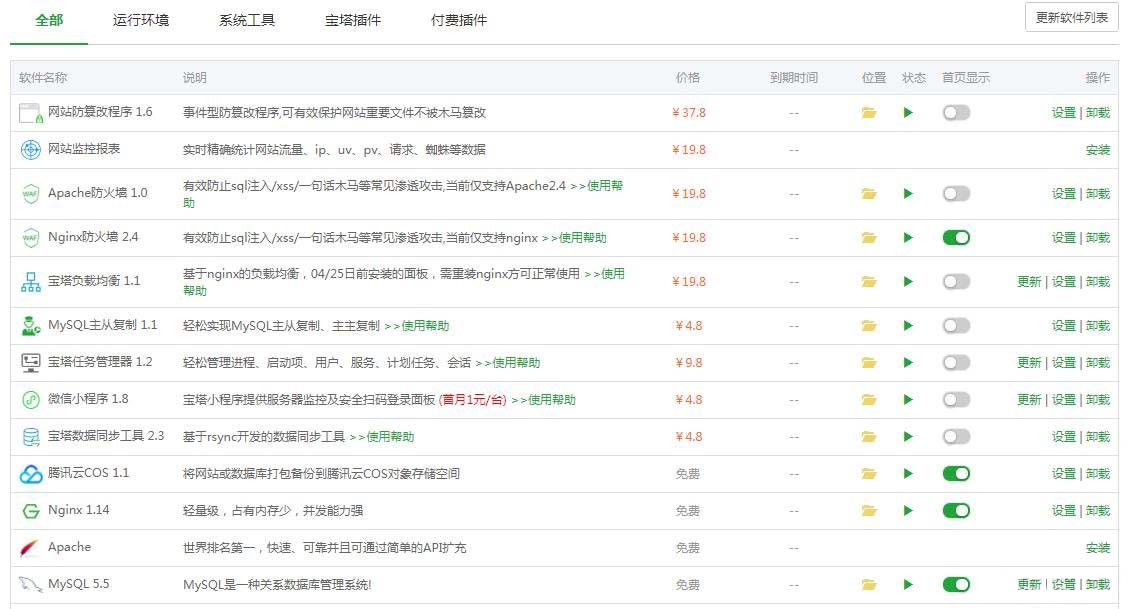Select the 全部 tab

[49, 20]
